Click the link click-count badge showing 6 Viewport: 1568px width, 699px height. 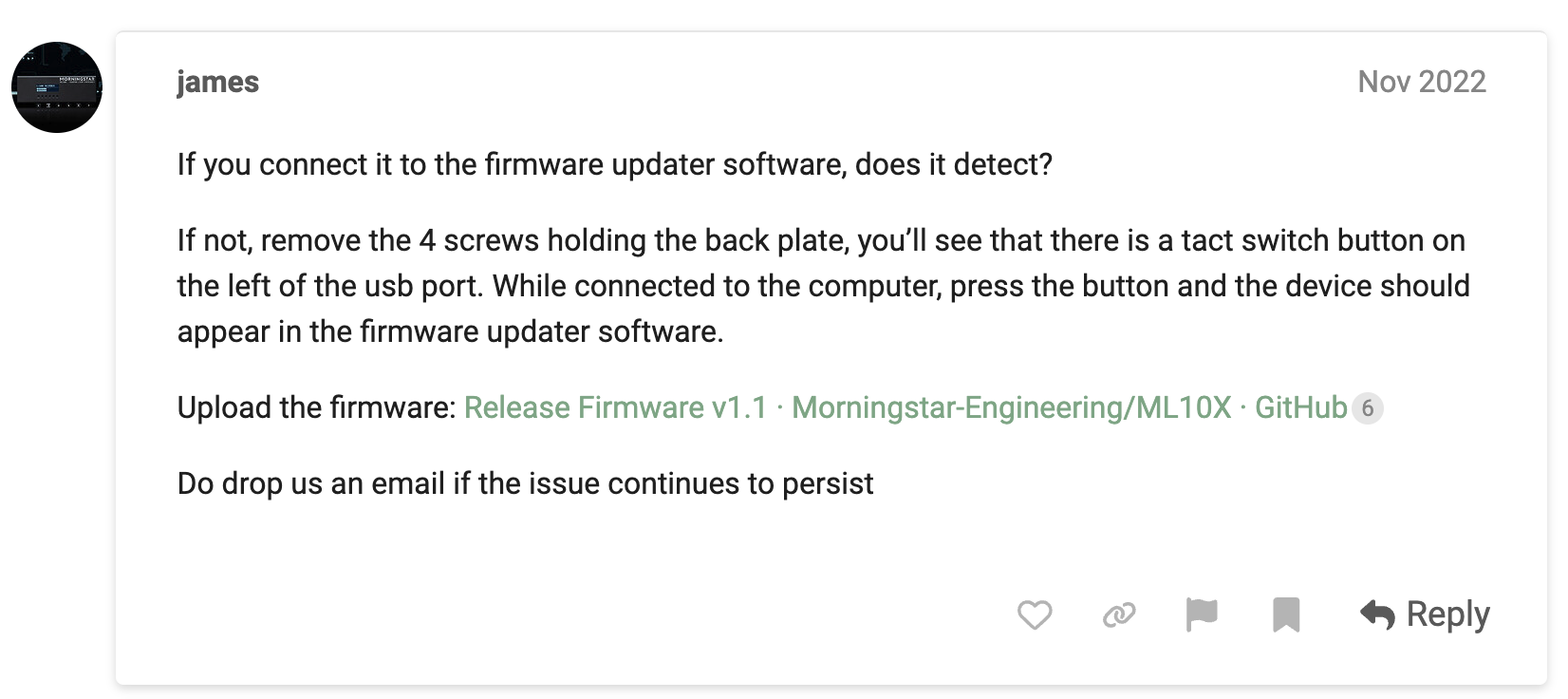pos(1367,408)
